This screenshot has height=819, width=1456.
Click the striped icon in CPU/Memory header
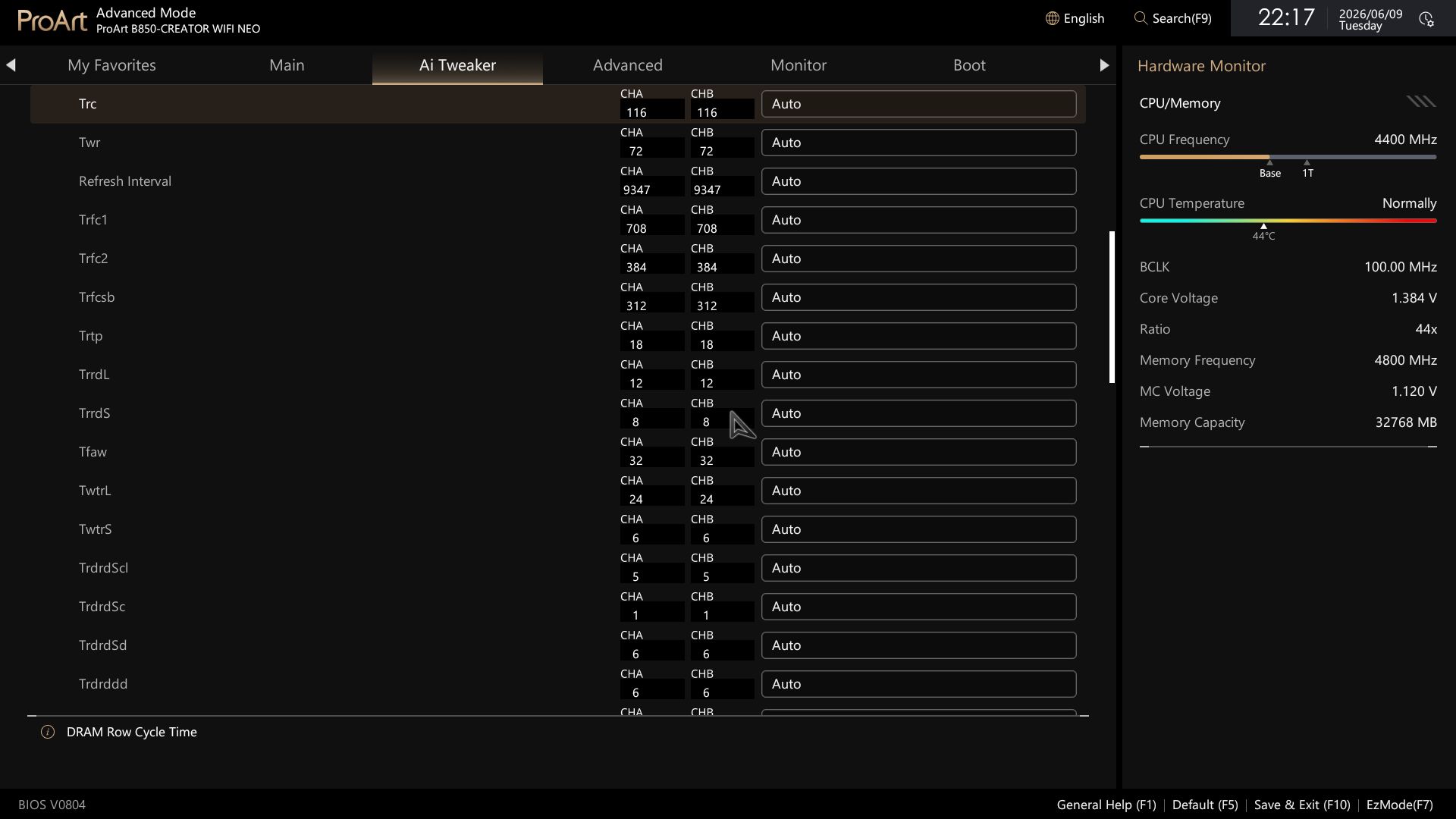1421,102
